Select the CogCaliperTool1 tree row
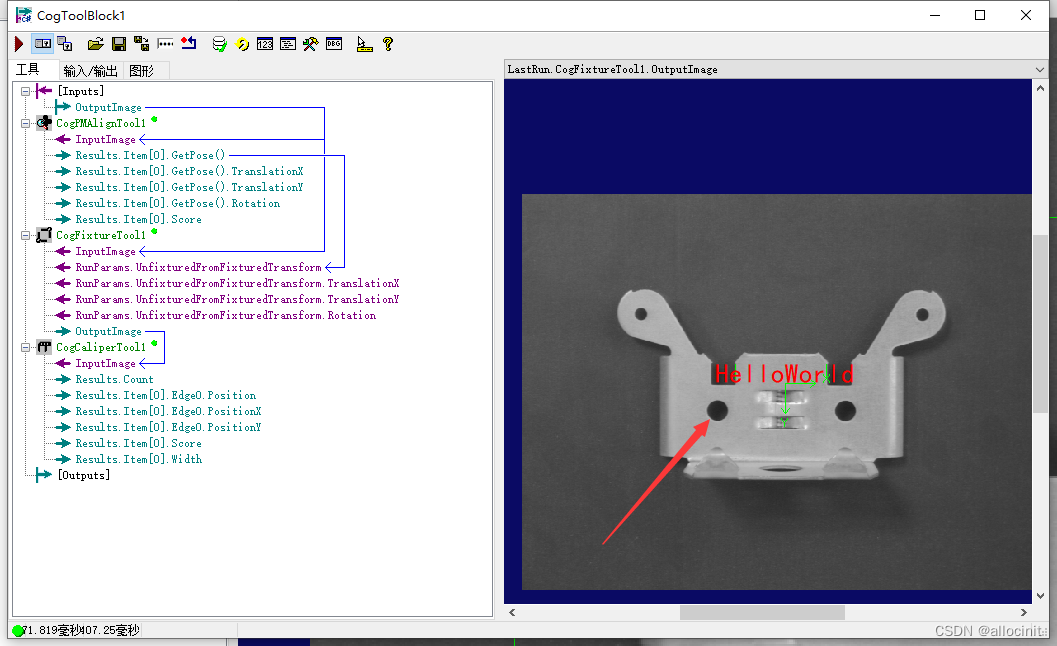The height and width of the screenshot is (646, 1057). (x=101, y=347)
